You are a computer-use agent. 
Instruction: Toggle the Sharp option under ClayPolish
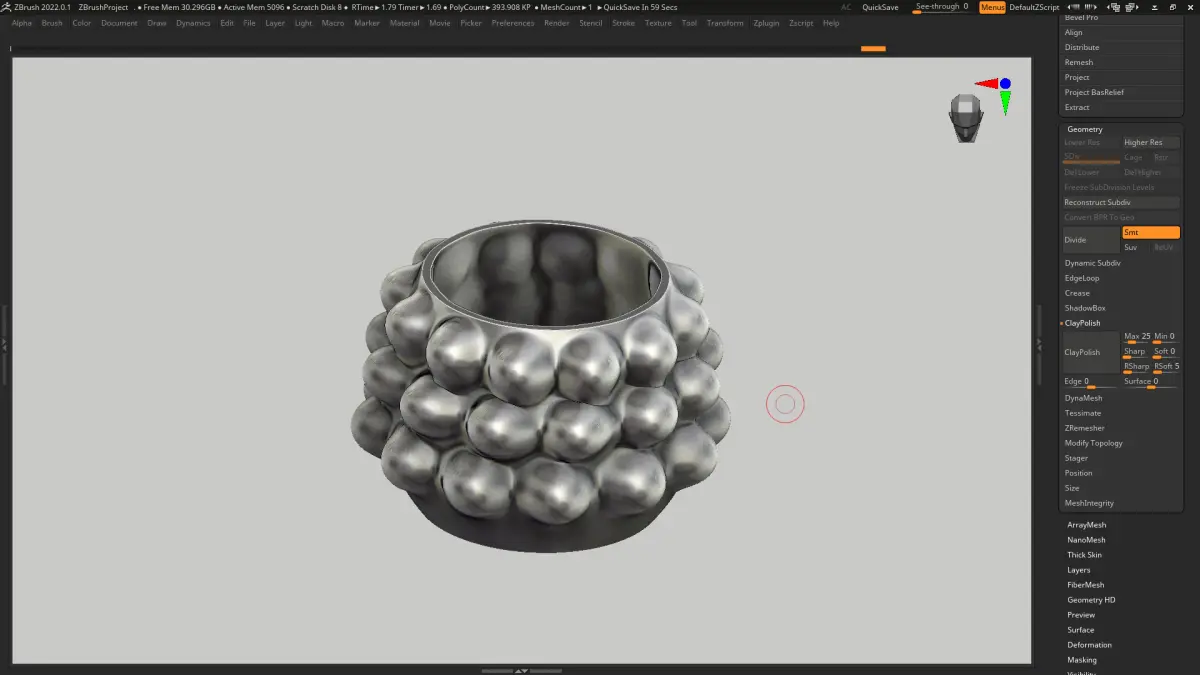1136,352
